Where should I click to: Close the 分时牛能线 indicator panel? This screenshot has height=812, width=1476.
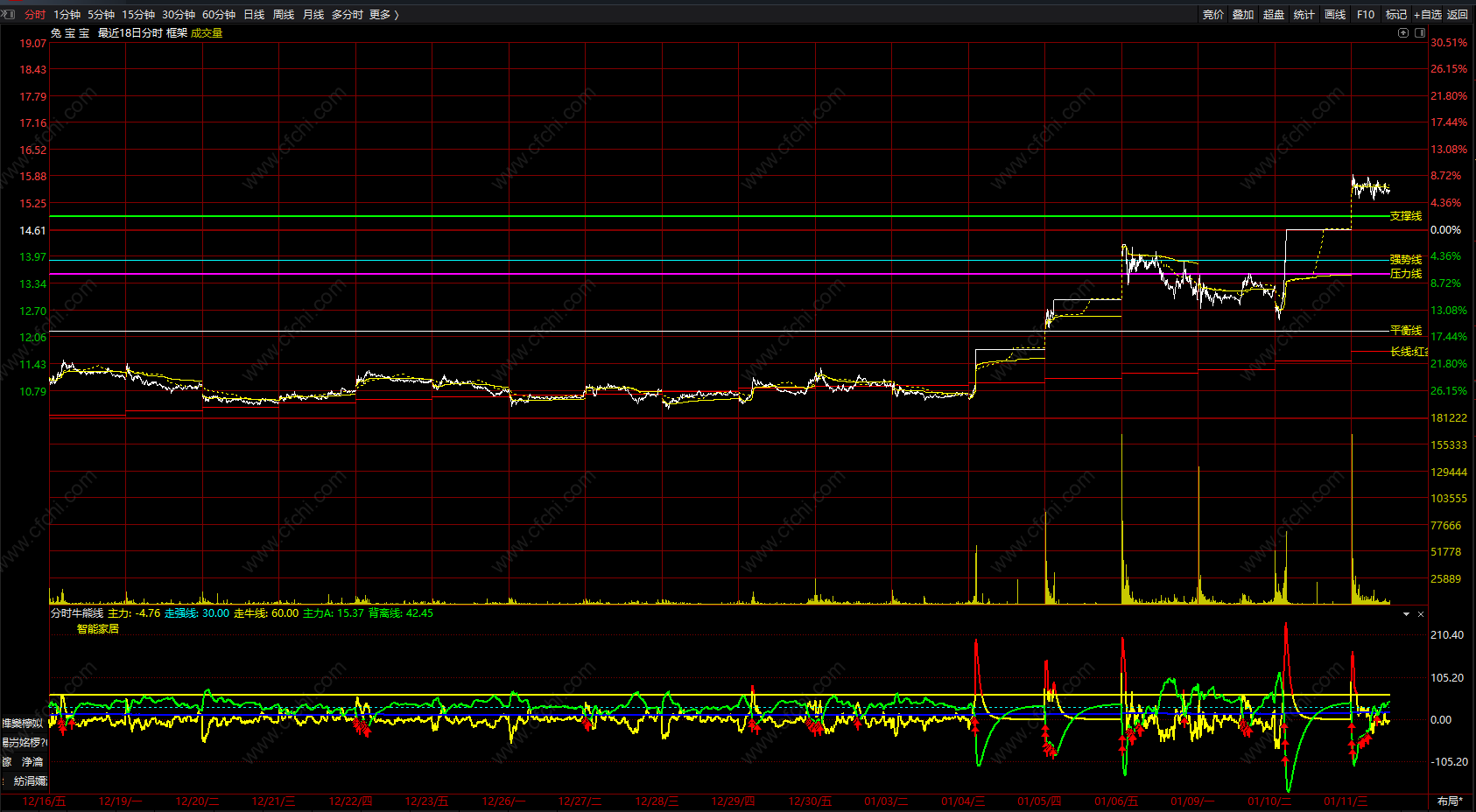(x=1421, y=614)
